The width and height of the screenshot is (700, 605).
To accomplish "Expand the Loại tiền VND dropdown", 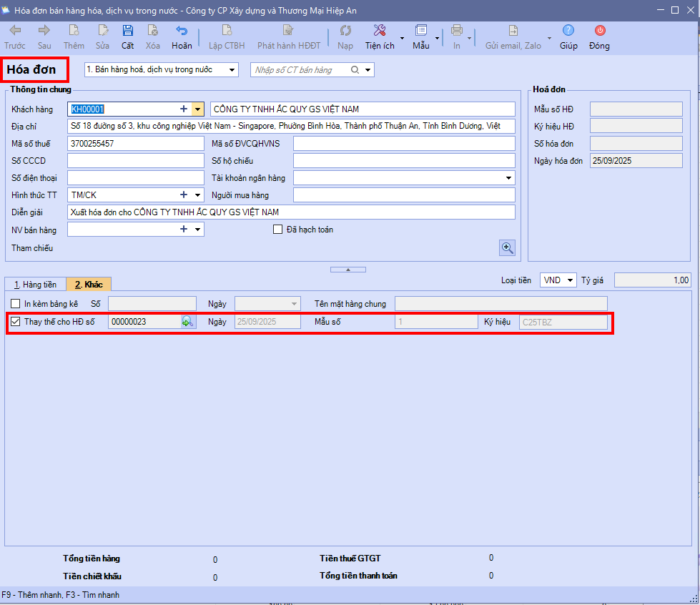I will point(570,281).
